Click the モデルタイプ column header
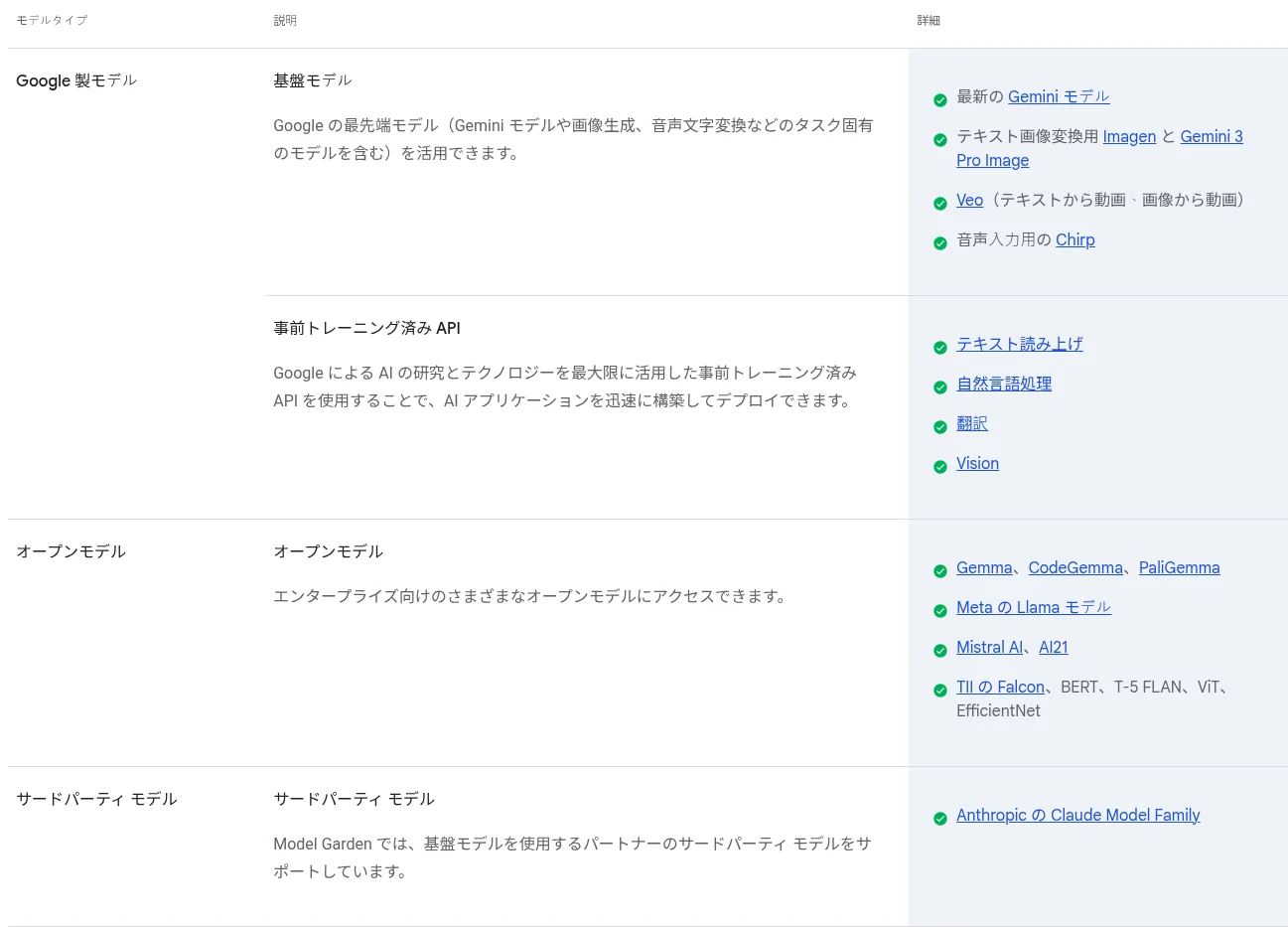This screenshot has height=927, width=1288. tap(52, 20)
